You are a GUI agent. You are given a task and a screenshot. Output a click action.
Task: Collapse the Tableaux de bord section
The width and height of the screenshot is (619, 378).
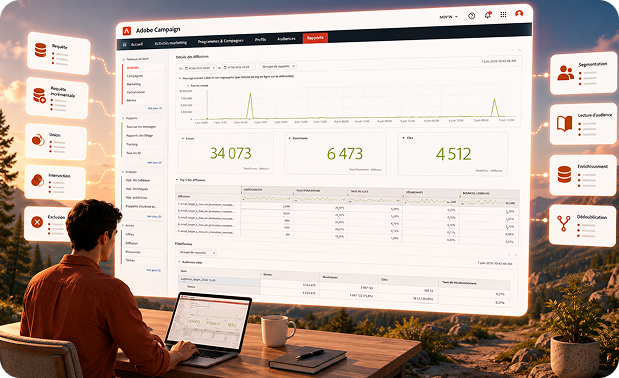(123, 59)
